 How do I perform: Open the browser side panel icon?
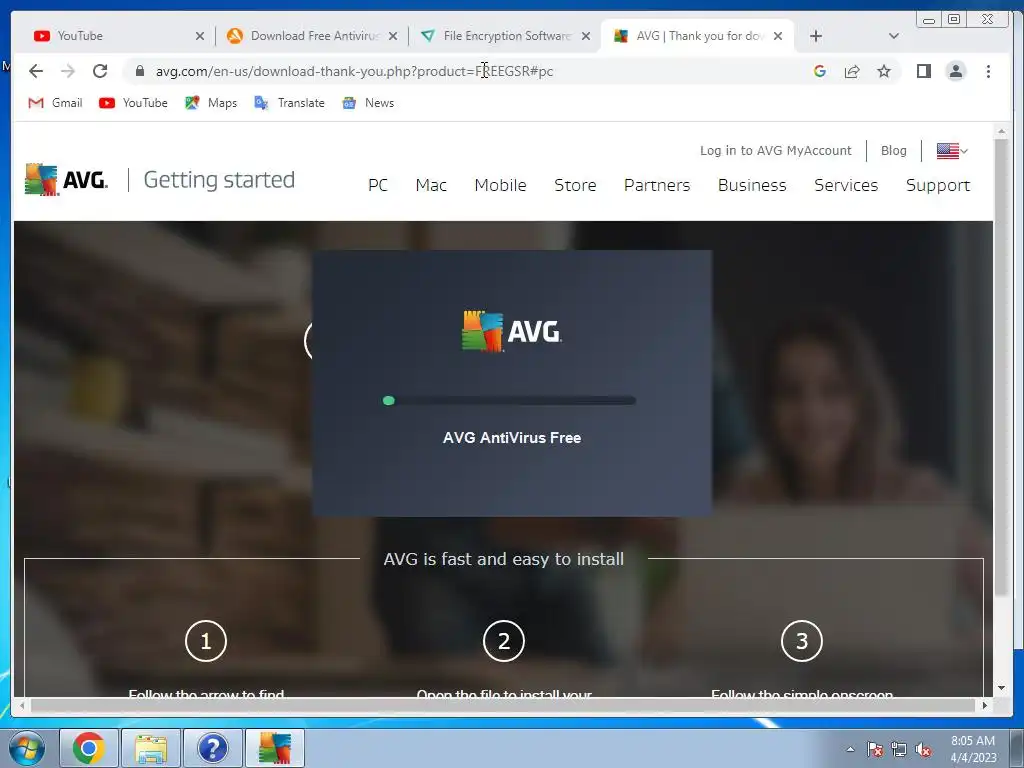coord(923,71)
